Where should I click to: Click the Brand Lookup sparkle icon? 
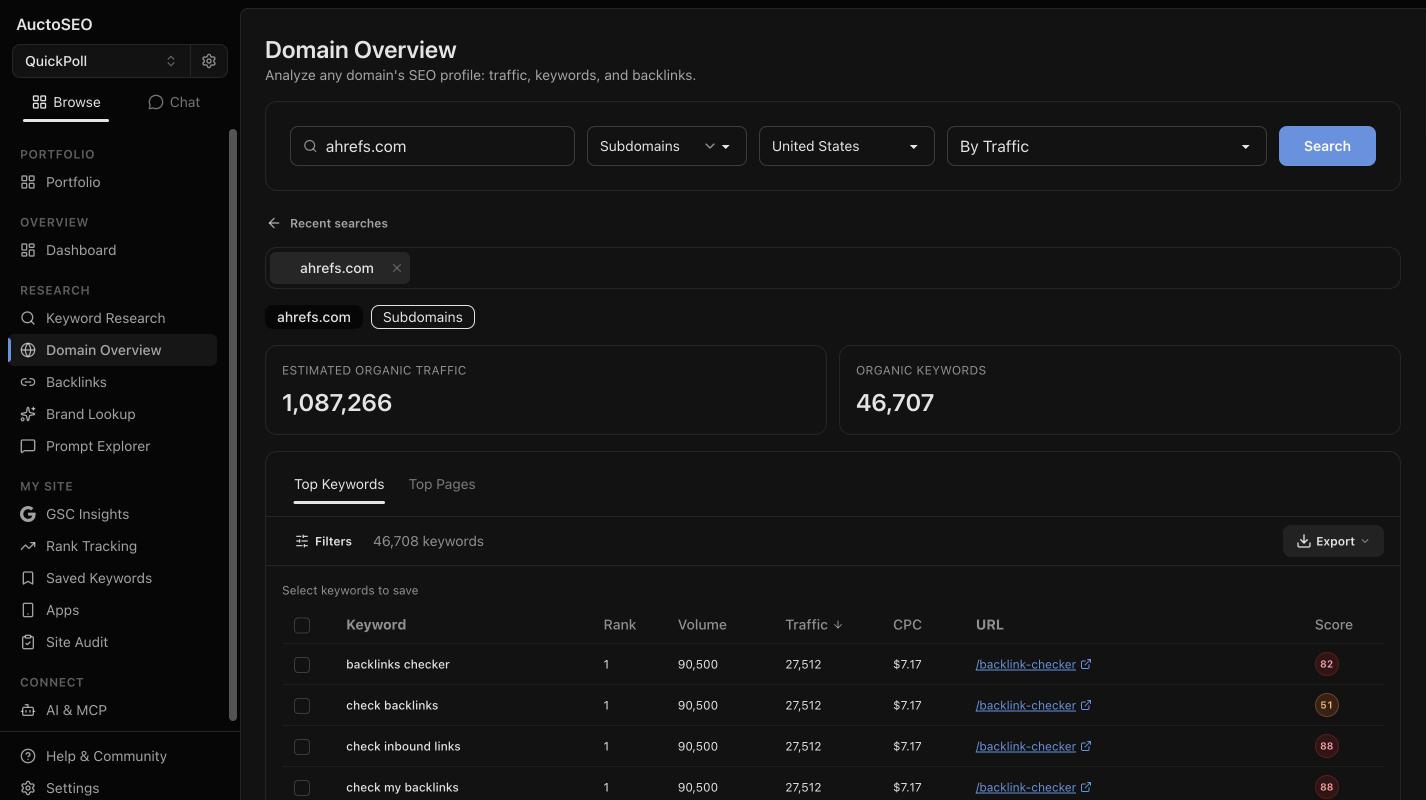pyautogui.click(x=28, y=414)
